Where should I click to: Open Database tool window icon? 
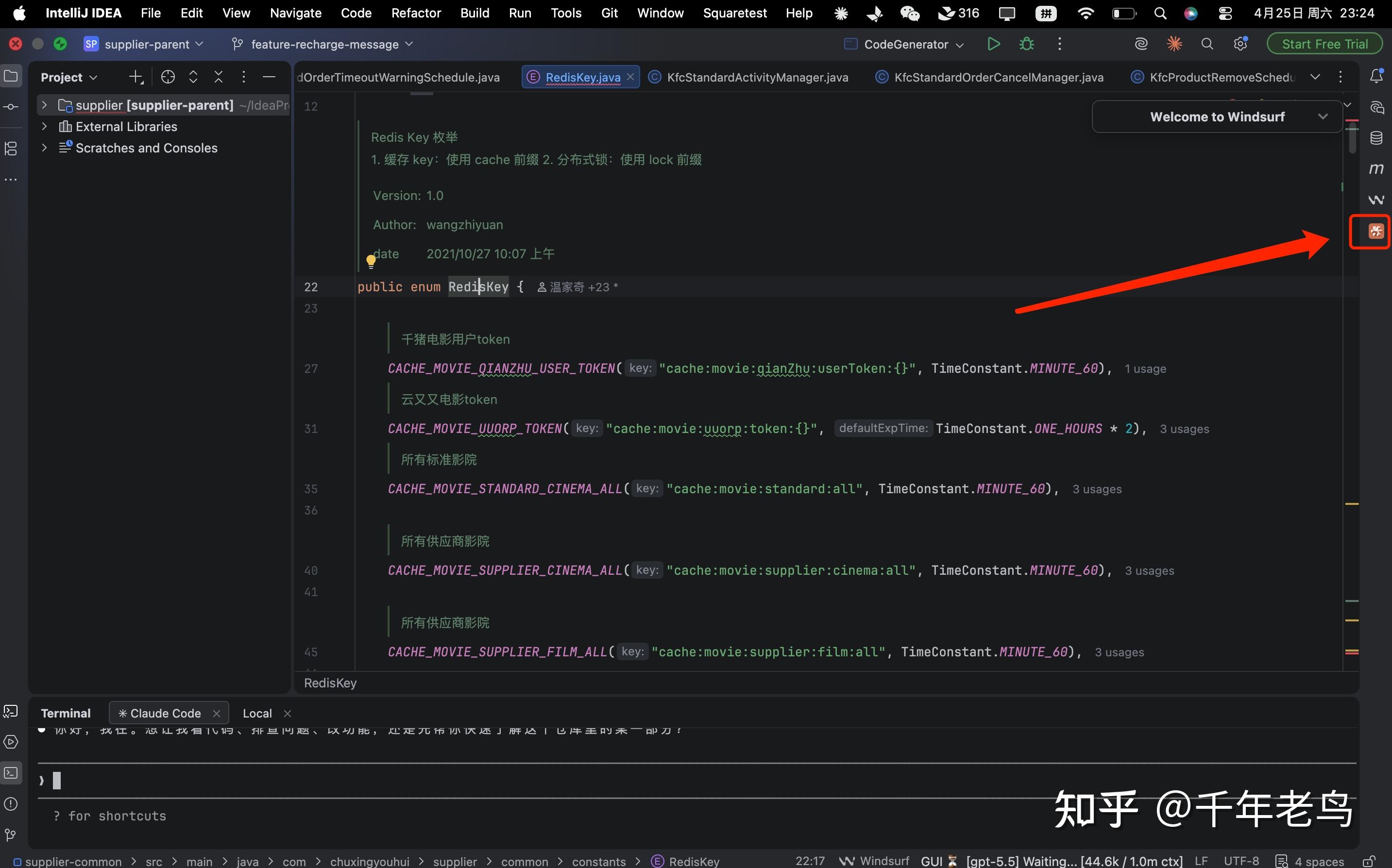coord(1376,138)
